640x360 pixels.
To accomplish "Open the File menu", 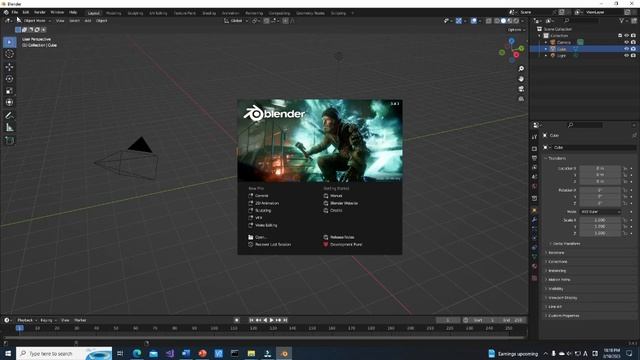I will click(x=15, y=13).
